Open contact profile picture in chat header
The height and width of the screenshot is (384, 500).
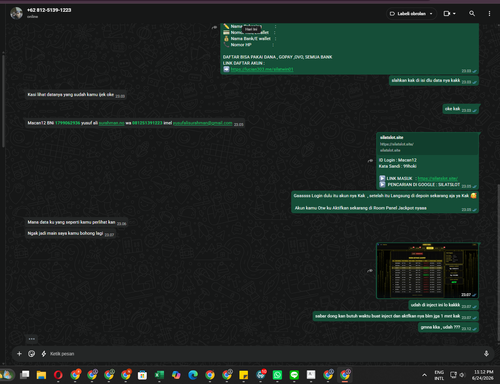tap(16, 13)
